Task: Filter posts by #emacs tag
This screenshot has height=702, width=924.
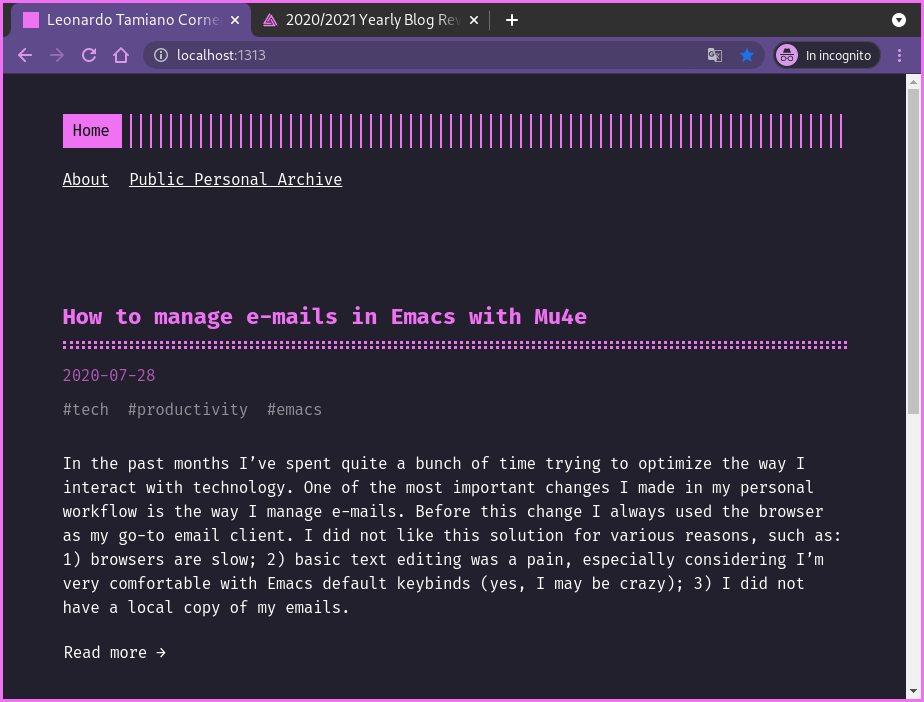Action: [x=295, y=410]
